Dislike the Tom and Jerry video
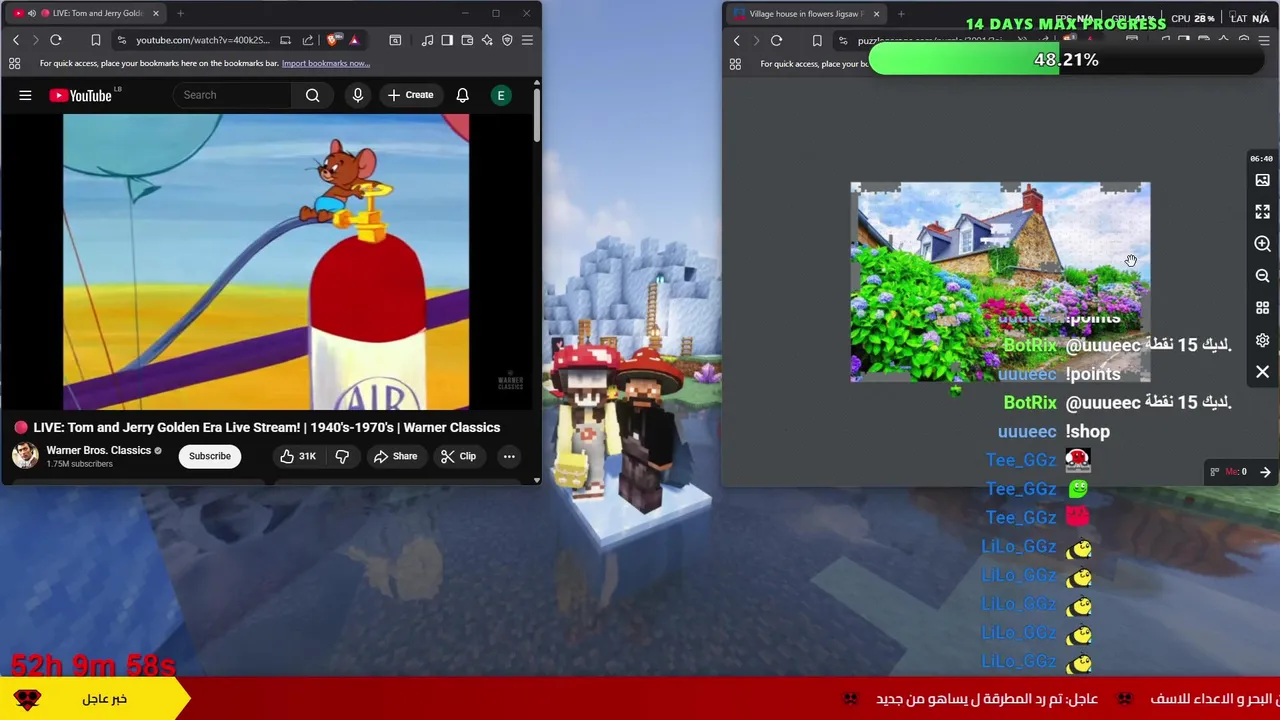Image resolution: width=1280 pixels, height=720 pixels. (342, 456)
